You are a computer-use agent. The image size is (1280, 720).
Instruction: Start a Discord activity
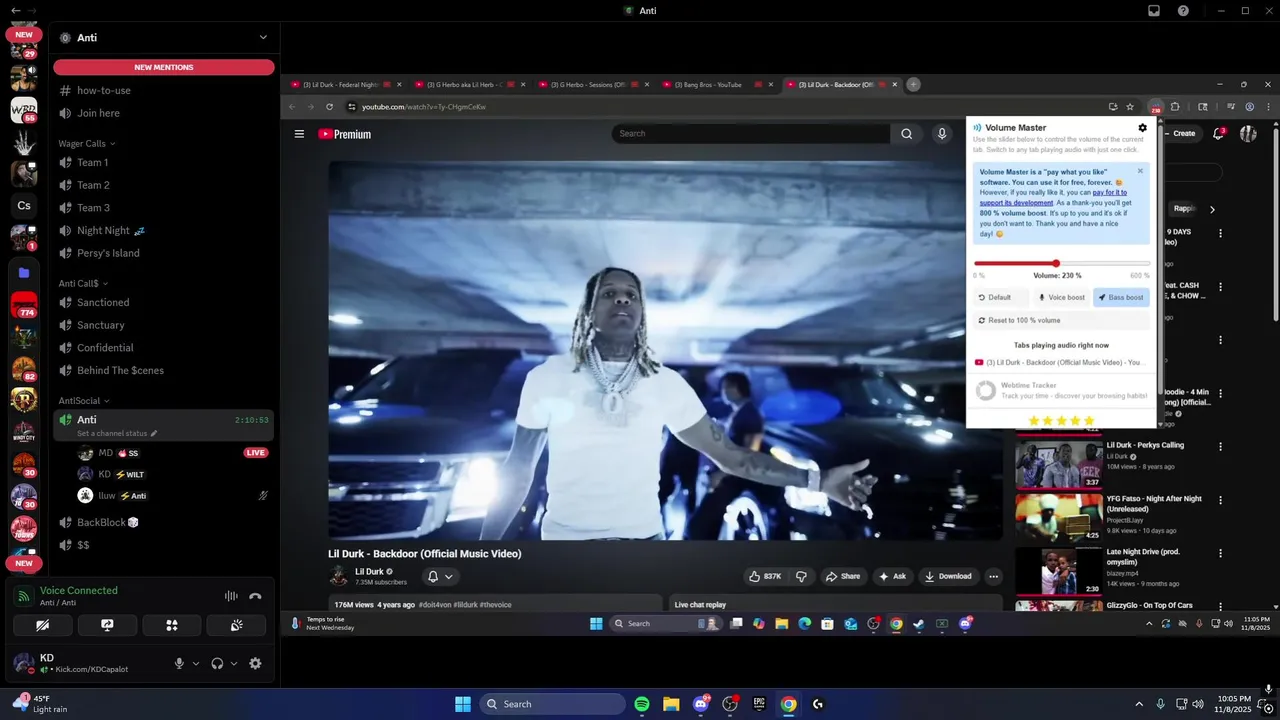(172, 625)
